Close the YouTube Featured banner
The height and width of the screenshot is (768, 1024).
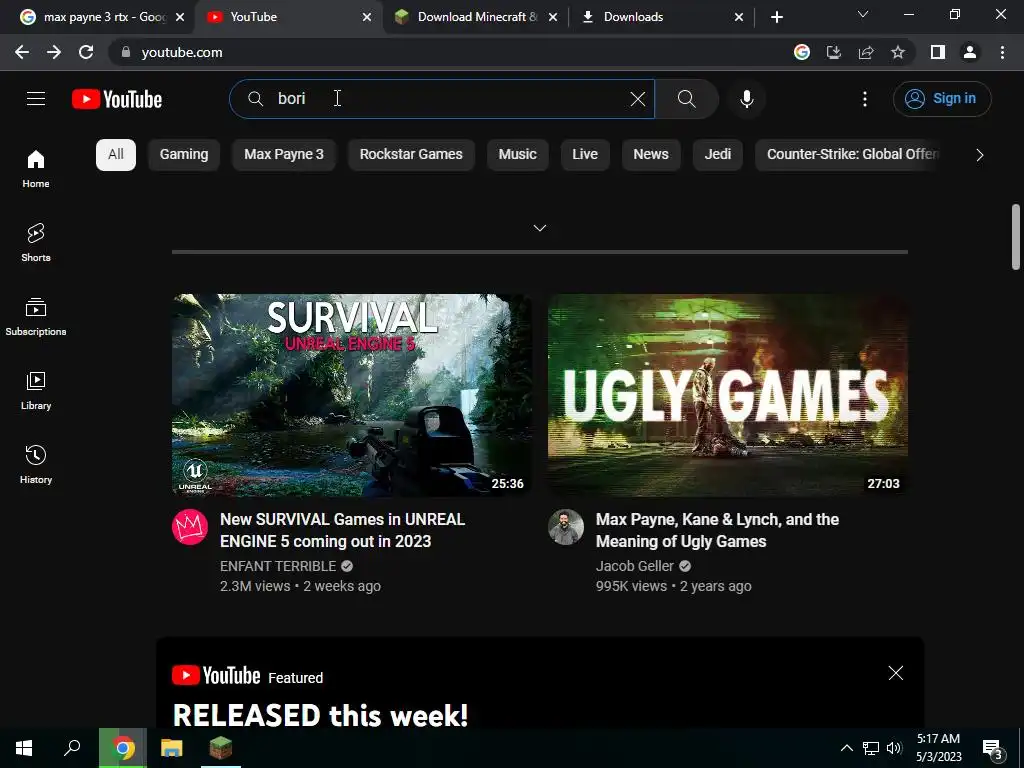click(895, 673)
